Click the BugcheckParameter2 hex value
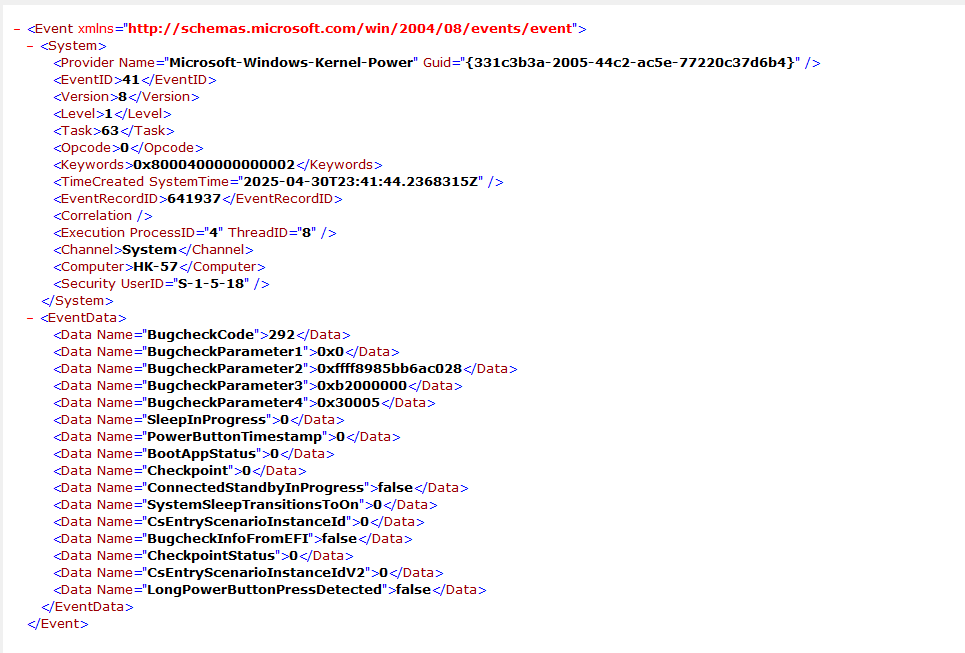 click(x=390, y=369)
